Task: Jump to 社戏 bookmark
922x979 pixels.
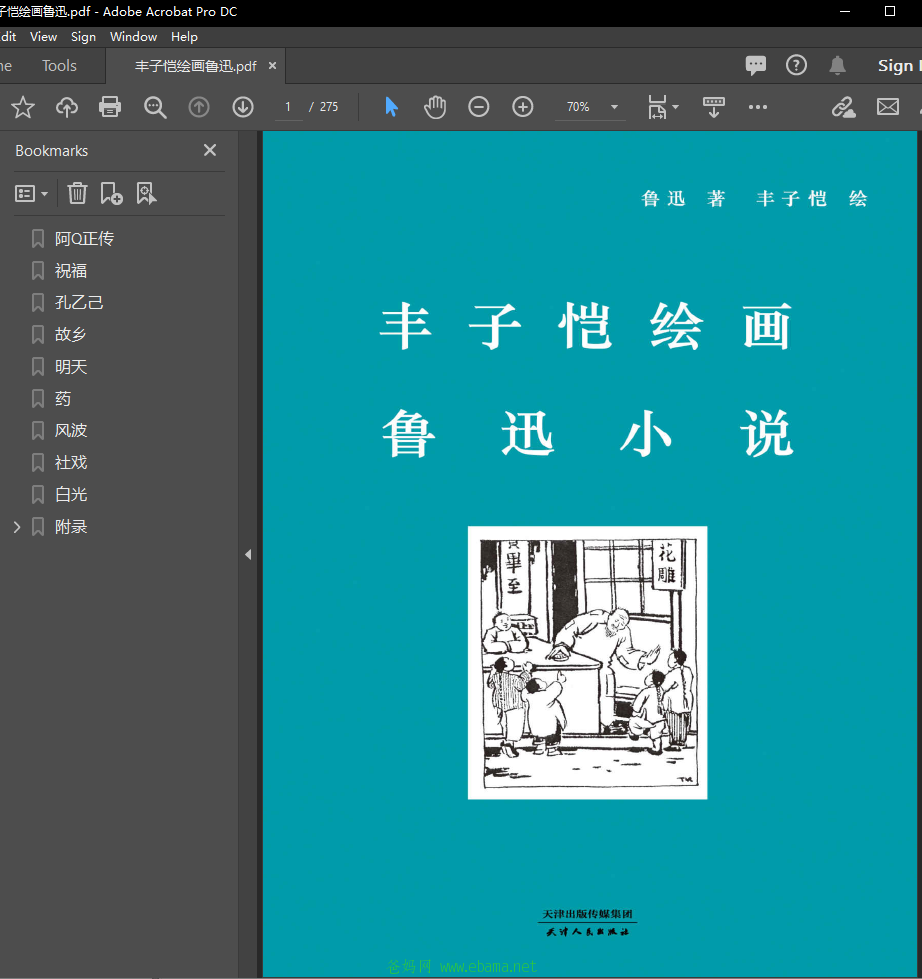Action: tap(71, 463)
